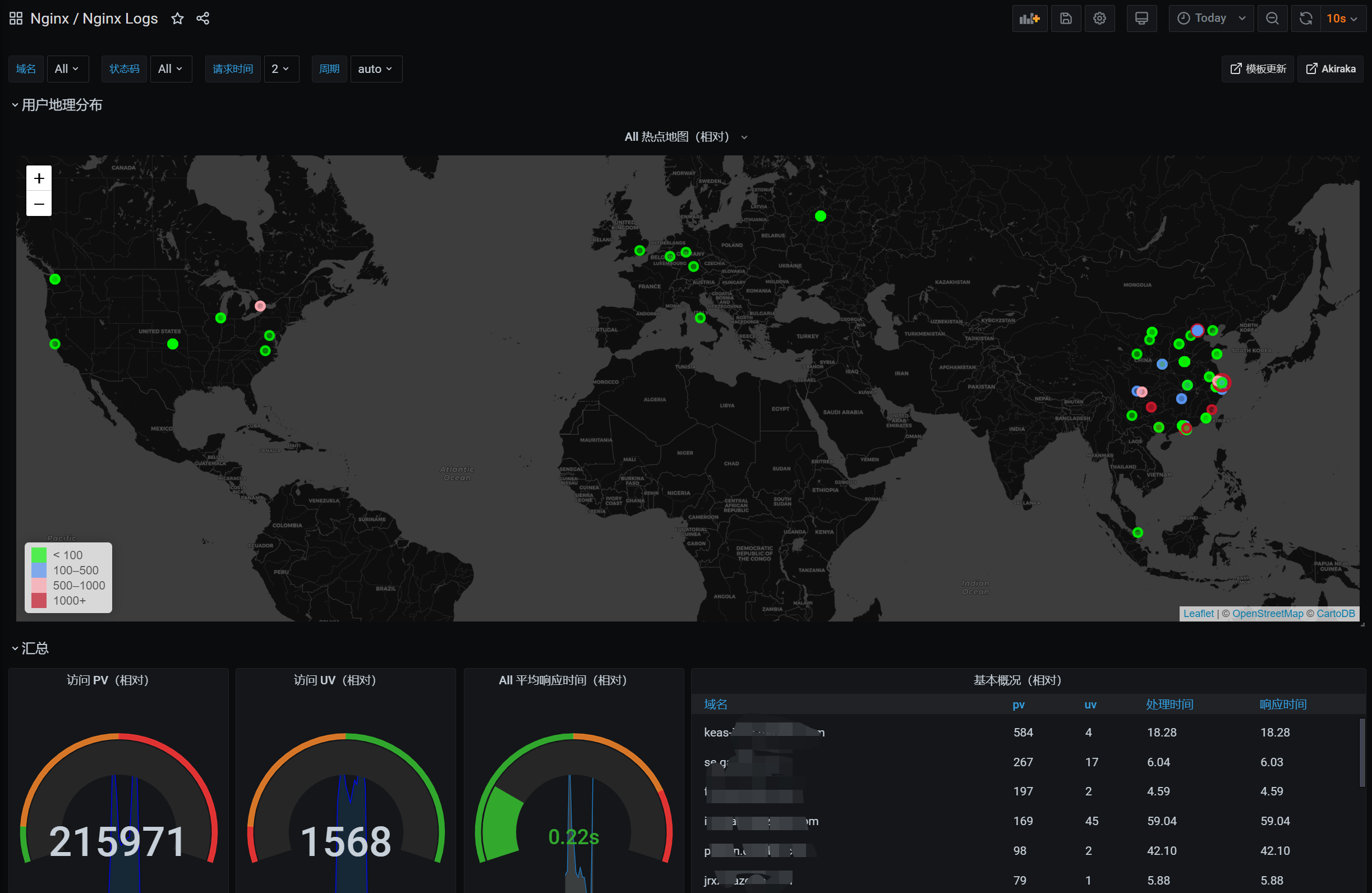
Task: Open the OpenStreetMap attribution link
Action: [x=1267, y=614]
